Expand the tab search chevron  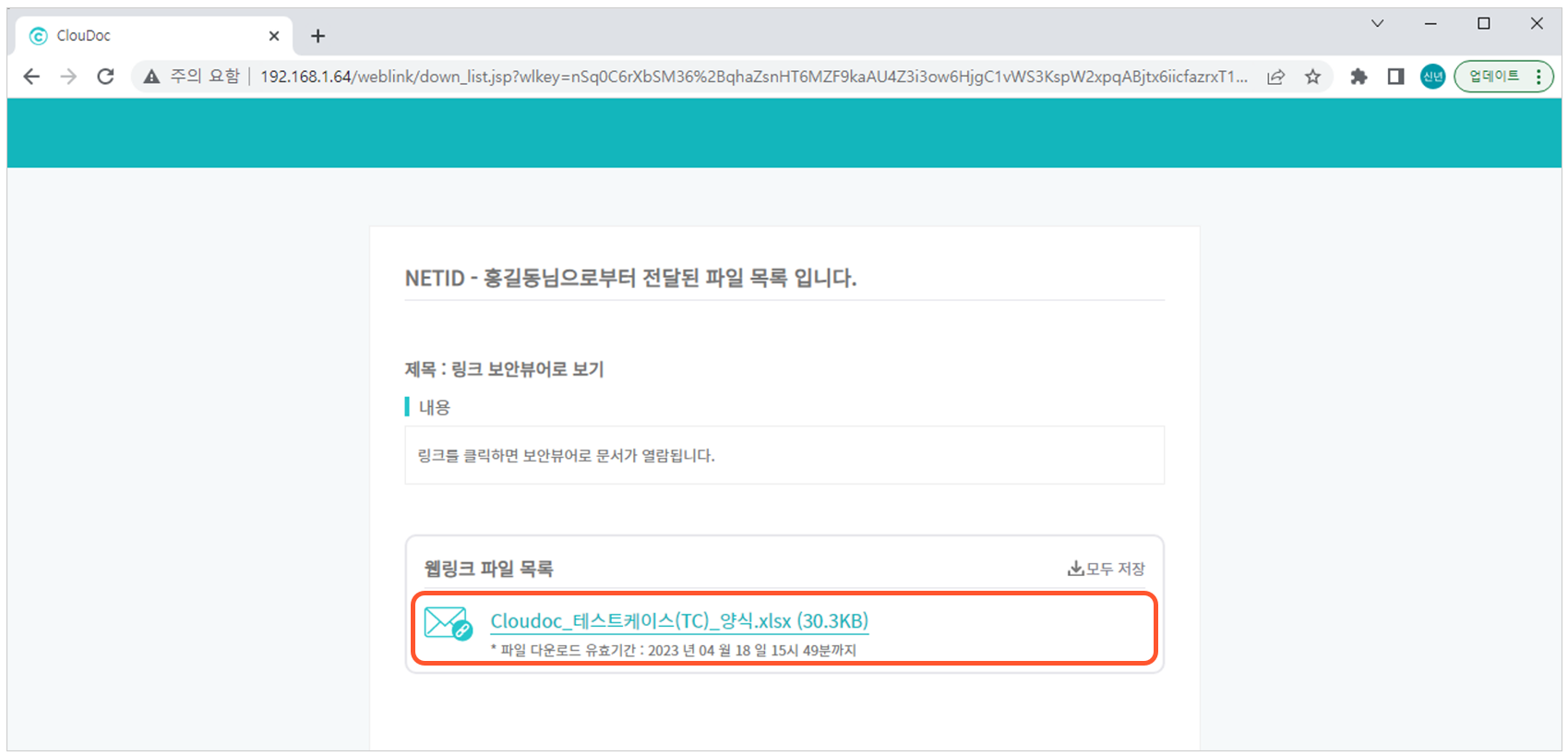click(x=1377, y=24)
